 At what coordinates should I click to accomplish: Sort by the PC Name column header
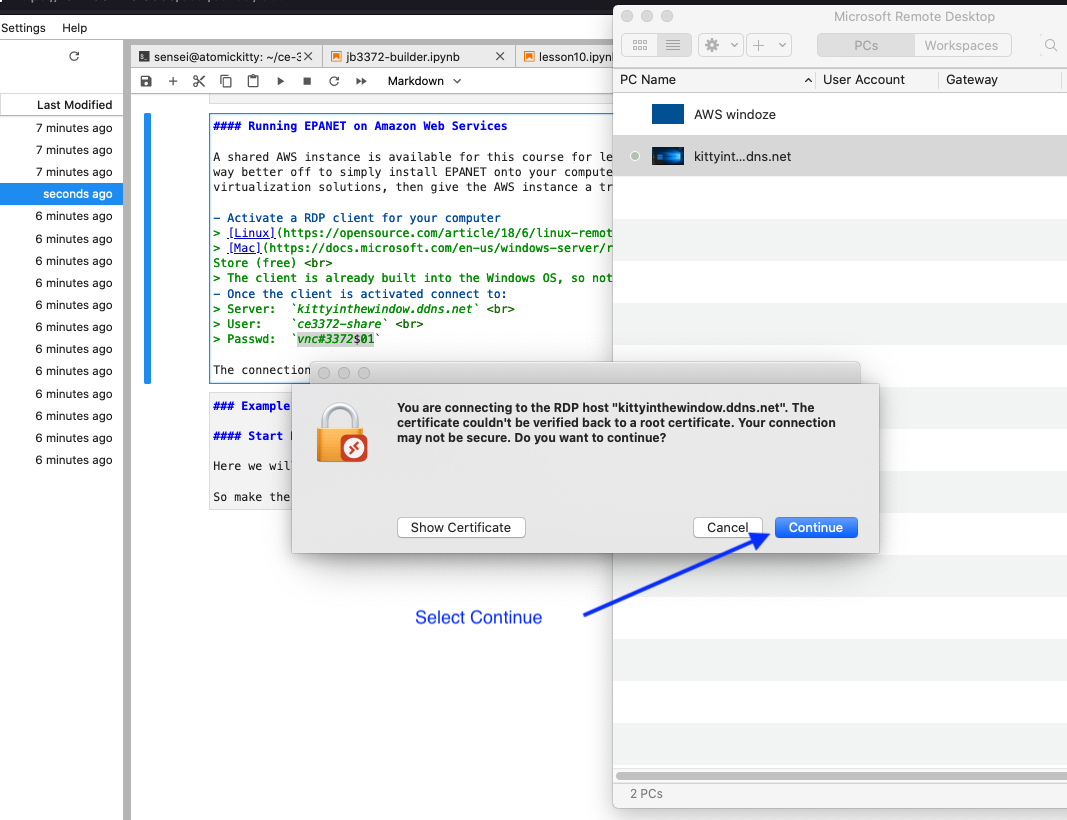[x=716, y=80]
